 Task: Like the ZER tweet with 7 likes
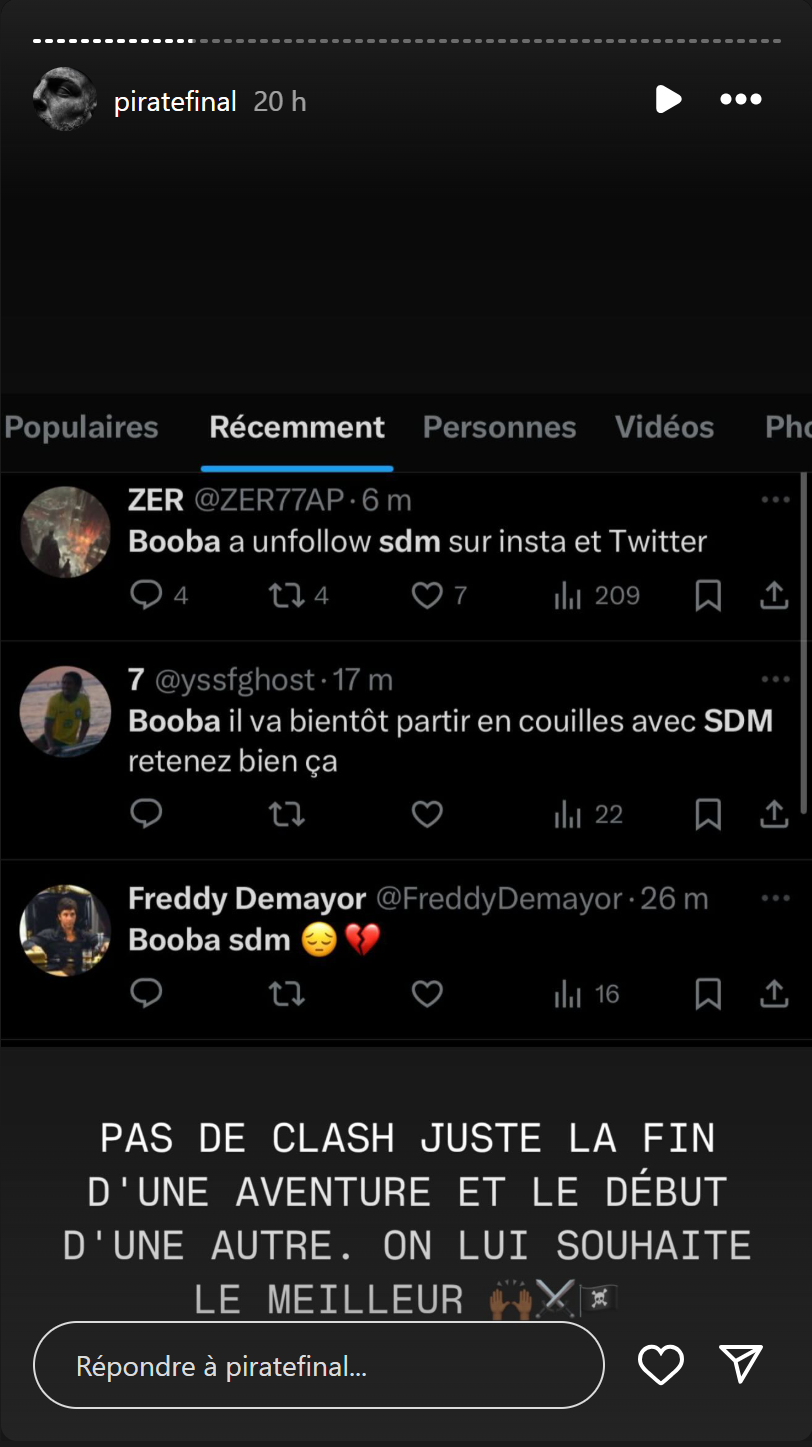[x=427, y=596]
